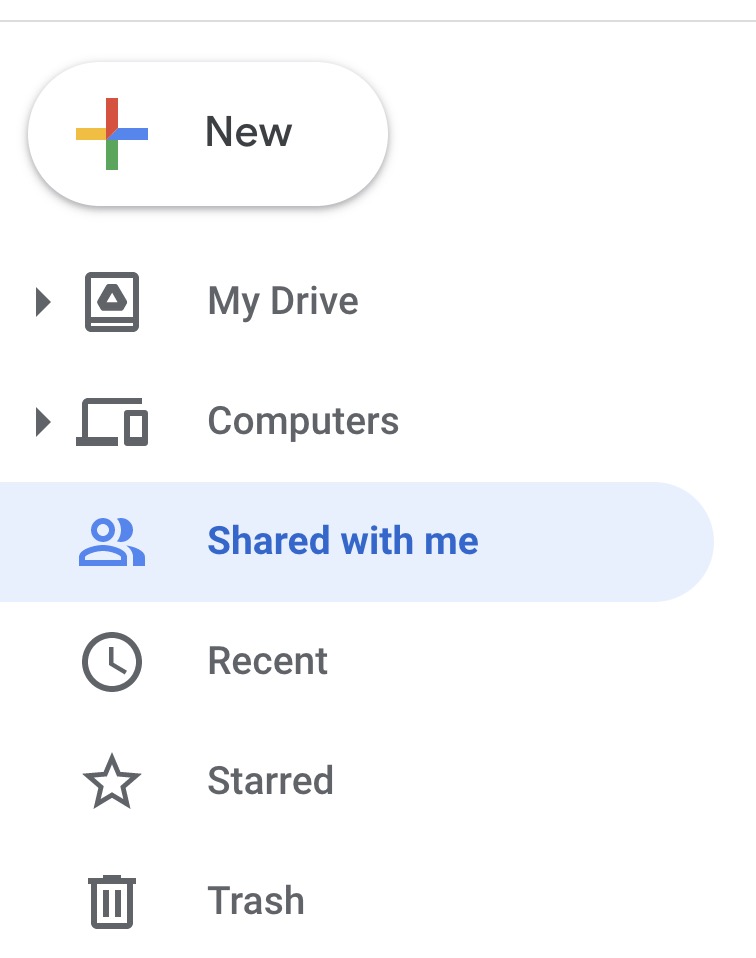Expand the My Drive folder tree

(x=42, y=301)
